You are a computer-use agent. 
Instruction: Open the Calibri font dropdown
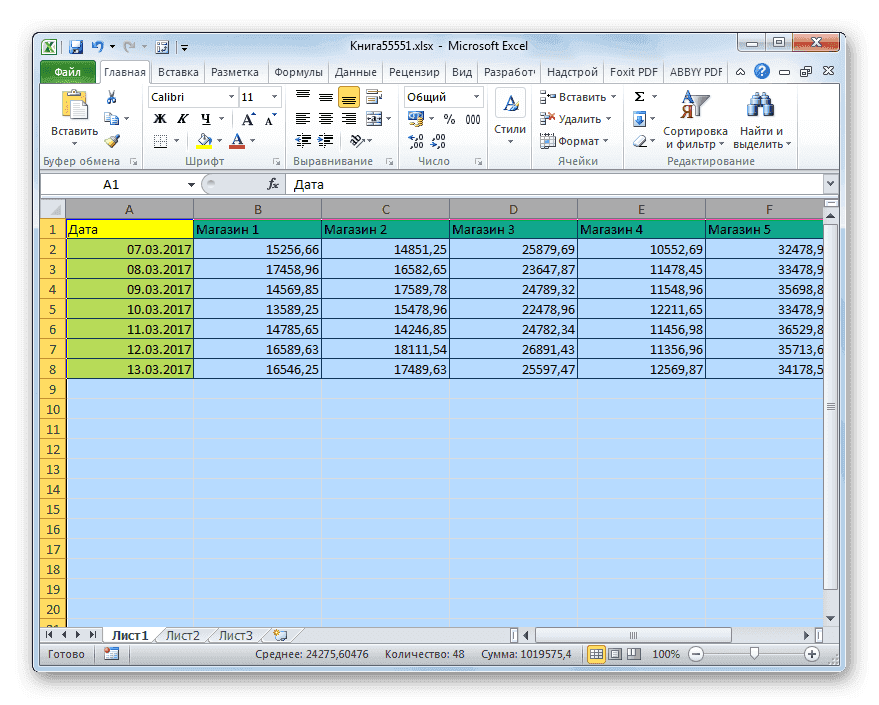pyautogui.click(x=230, y=97)
